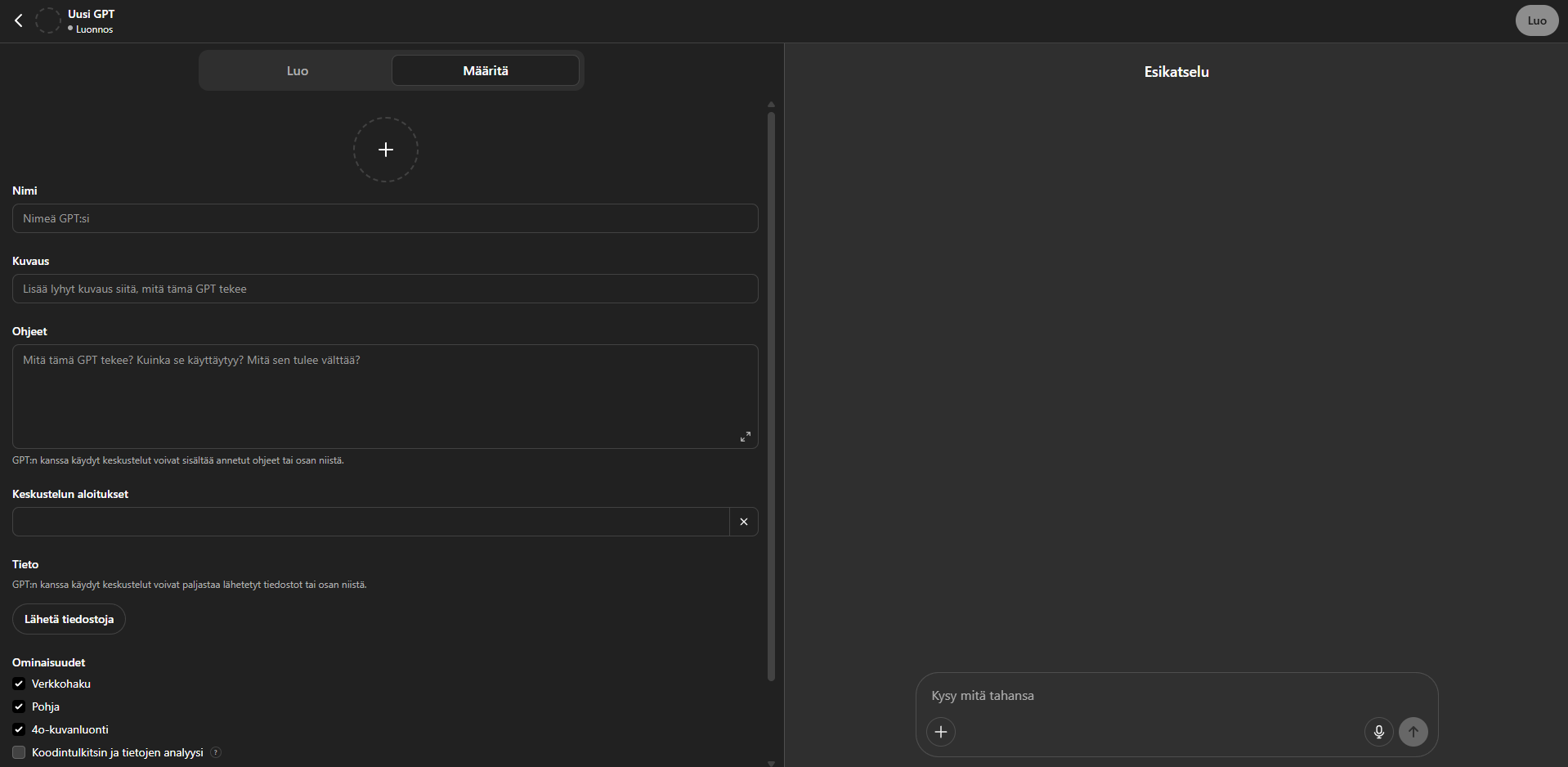1568x767 pixels.
Task: Click into the Kuvaus description field
Action: tap(385, 289)
